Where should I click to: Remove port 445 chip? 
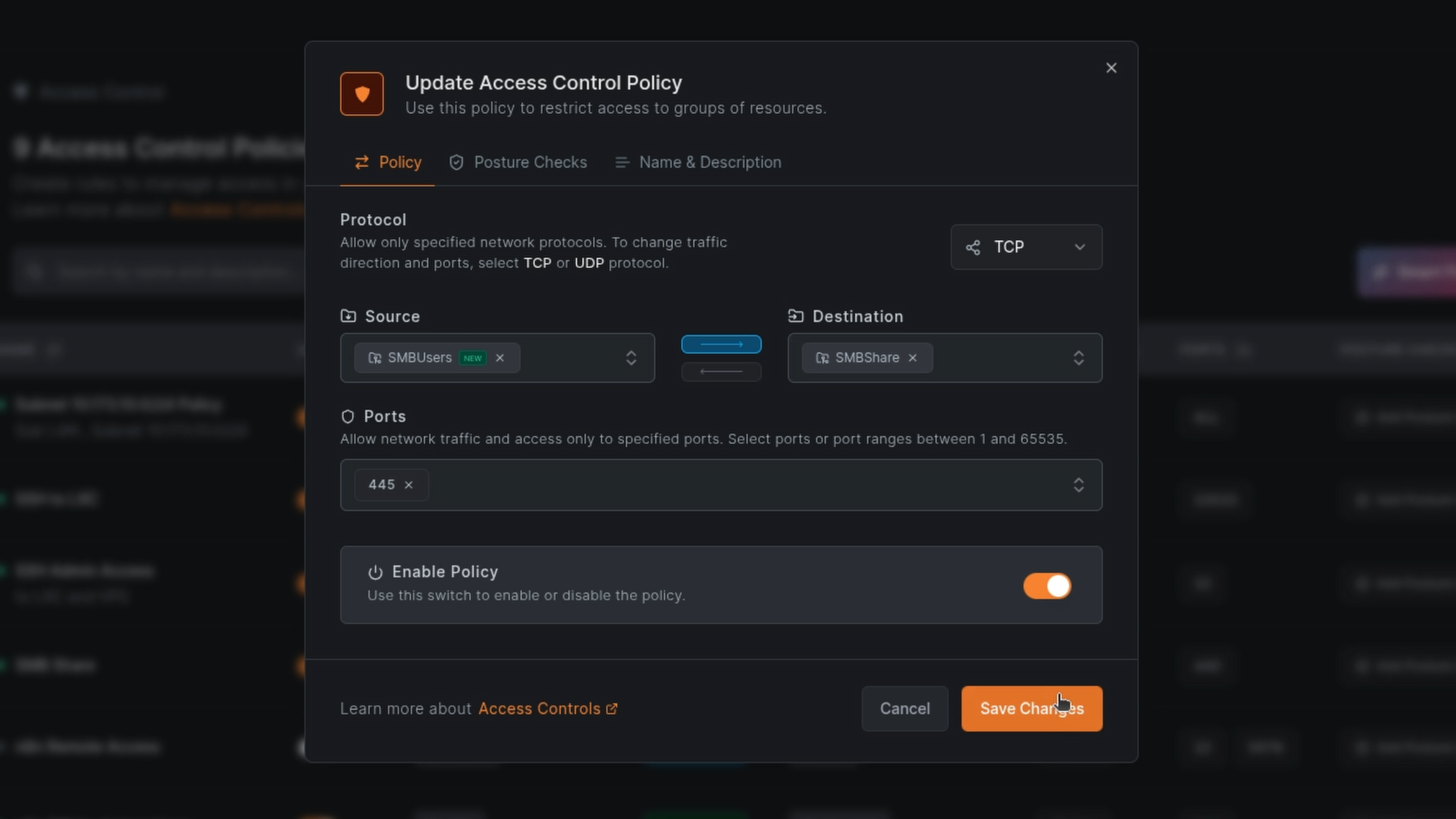pos(409,485)
